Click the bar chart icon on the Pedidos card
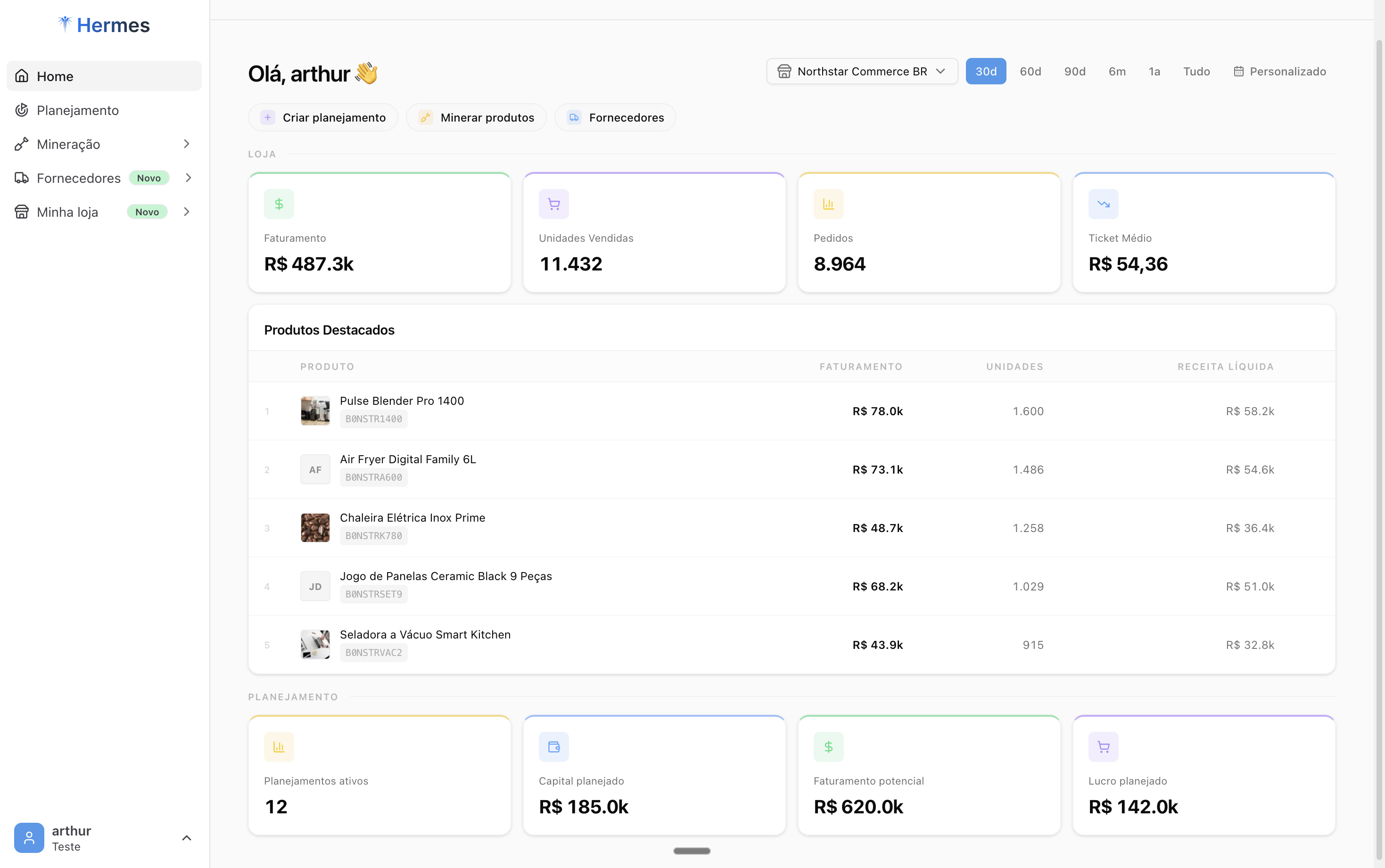The image size is (1385, 868). (827, 203)
